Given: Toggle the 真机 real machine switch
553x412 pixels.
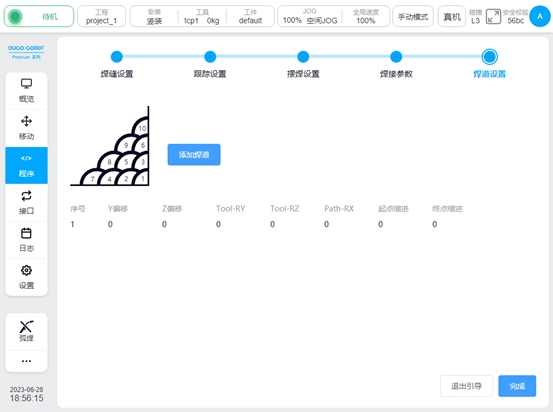Looking at the screenshot, I should pyautogui.click(x=452, y=16).
